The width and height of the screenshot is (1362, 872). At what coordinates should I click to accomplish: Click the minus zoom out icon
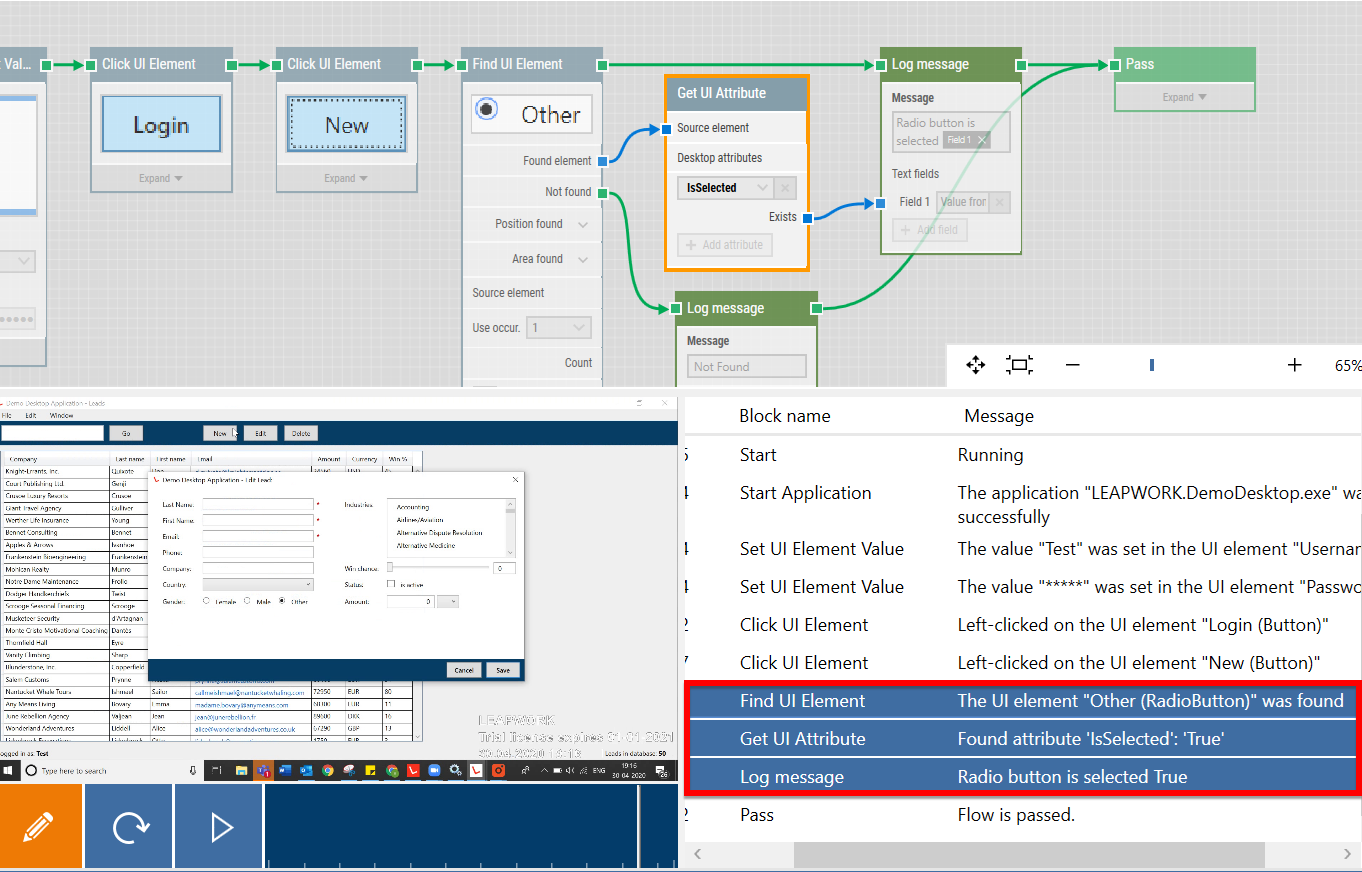click(x=1073, y=365)
